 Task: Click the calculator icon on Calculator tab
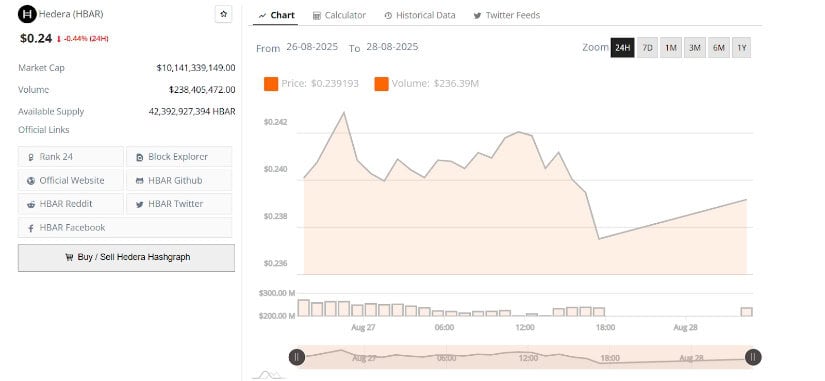pyautogui.click(x=317, y=16)
